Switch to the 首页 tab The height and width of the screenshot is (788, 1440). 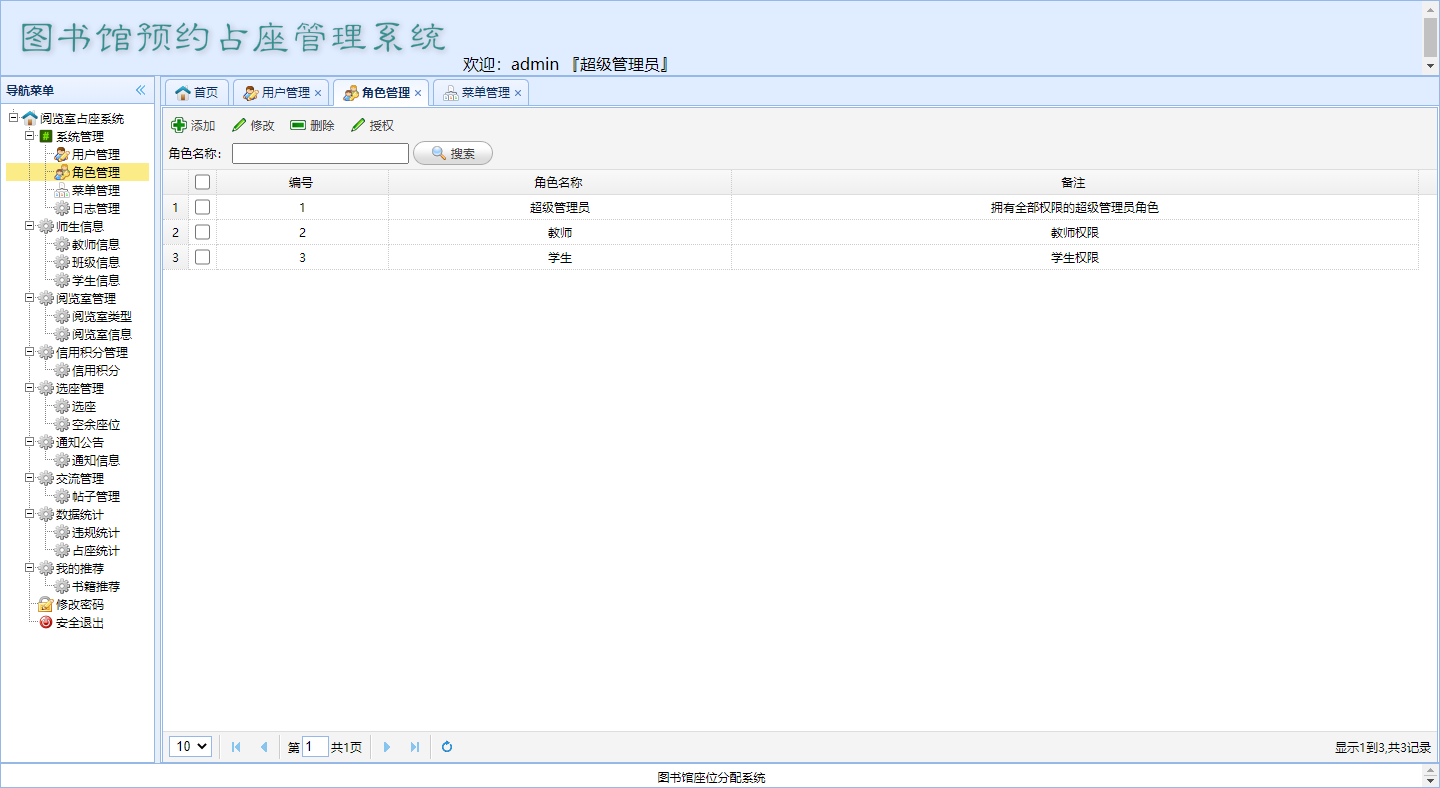coord(197,92)
